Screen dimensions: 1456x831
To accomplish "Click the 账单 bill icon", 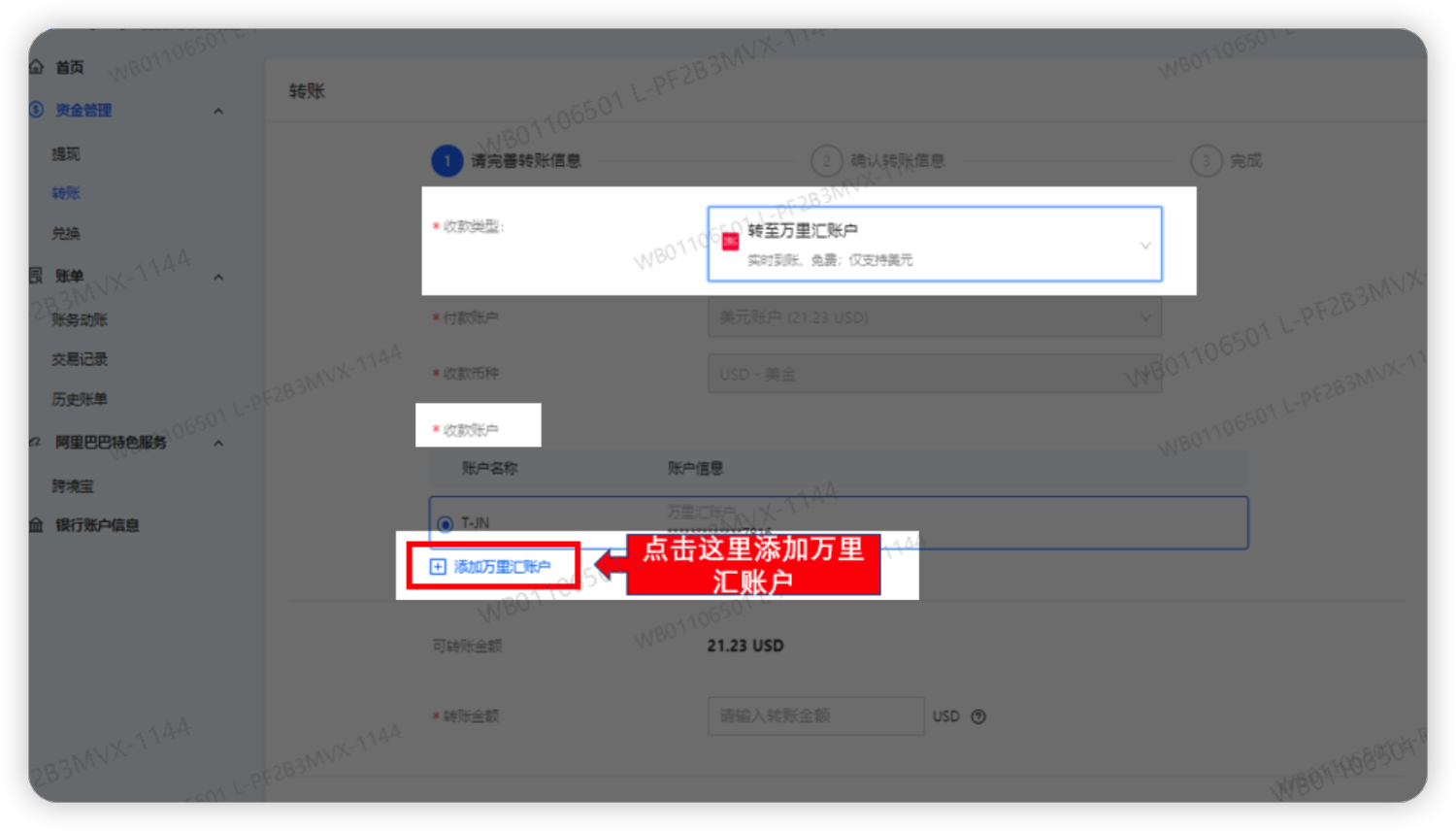I will (x=37, y=276).
